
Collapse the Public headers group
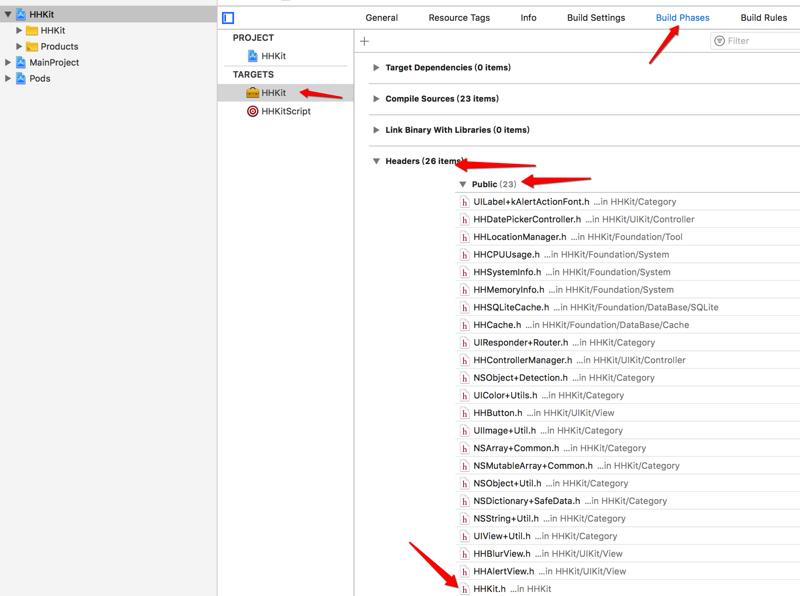pos(463,184)
